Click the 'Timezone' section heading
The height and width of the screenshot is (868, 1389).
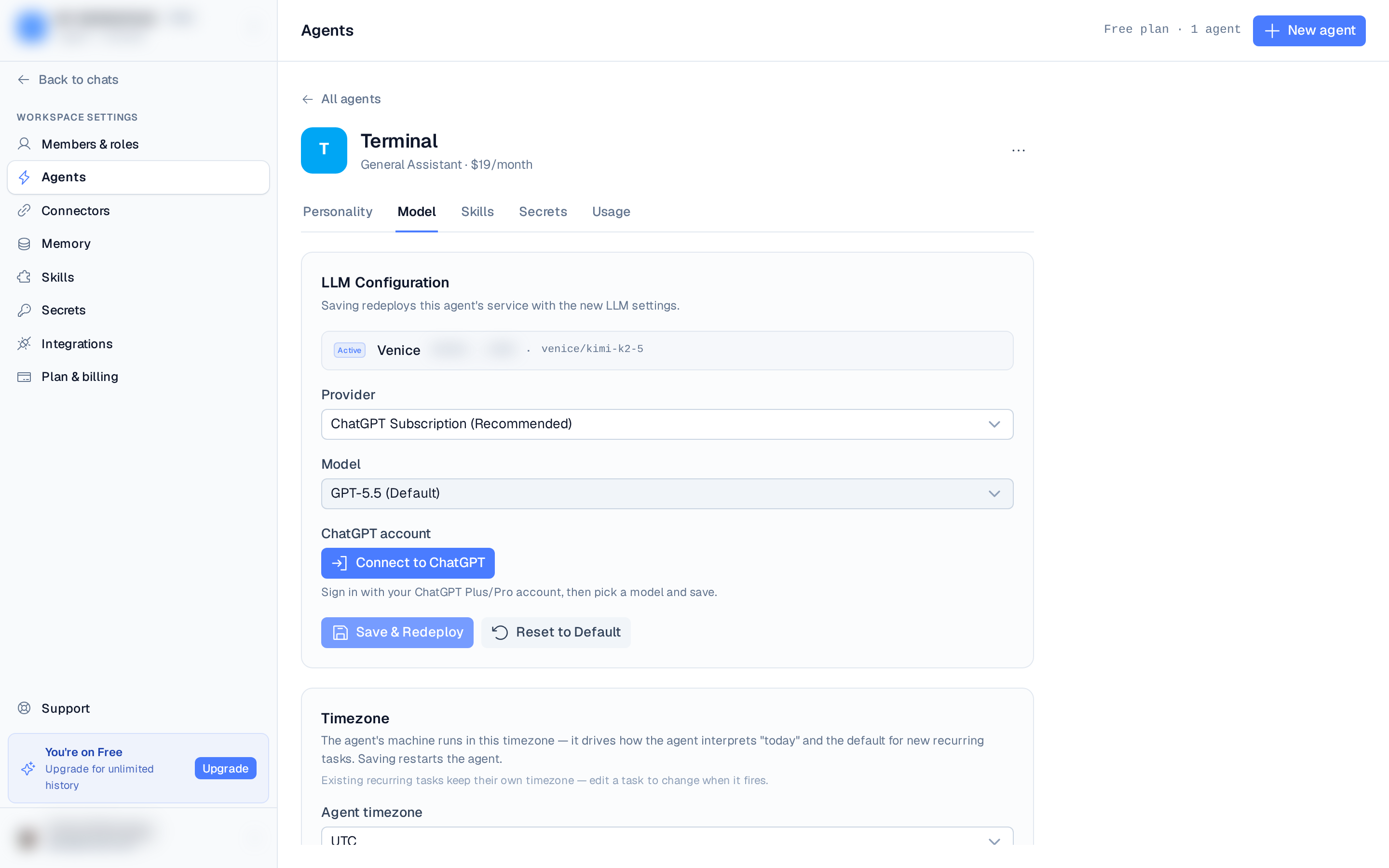coord(354,719)
